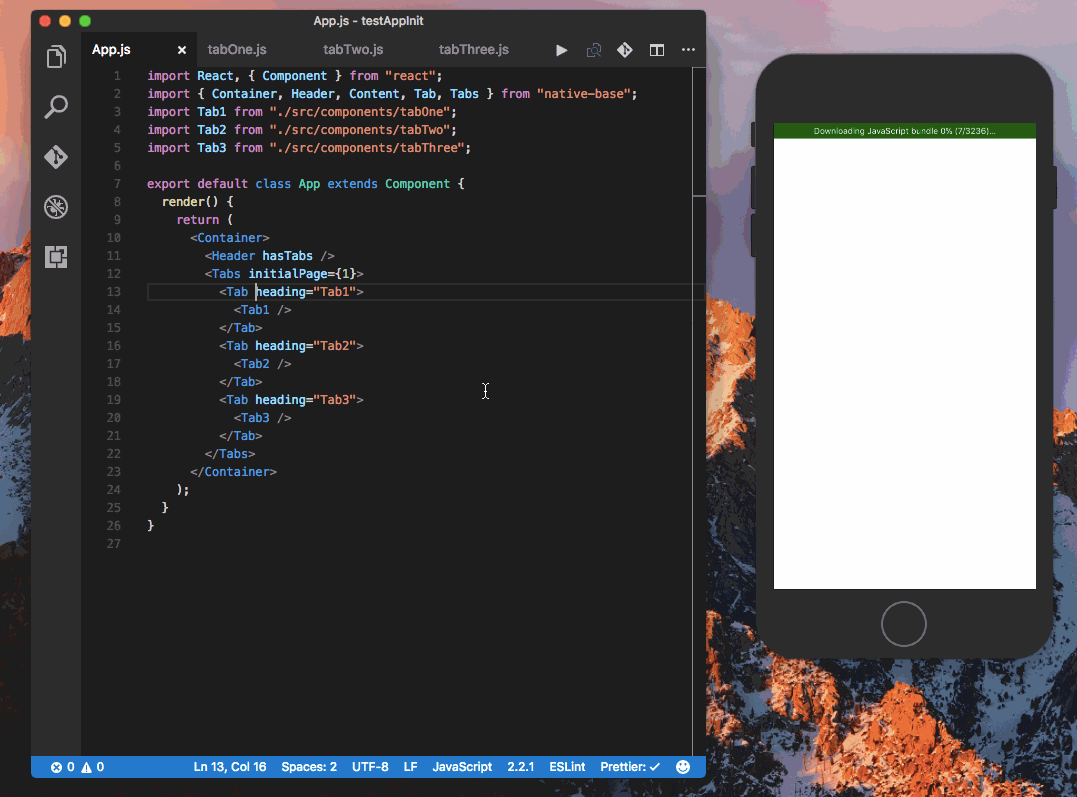Viewport: 1077px width, 797px height.
Task: Run the app with the play icon
Action: pyautogui.click(x=561, y=49)
